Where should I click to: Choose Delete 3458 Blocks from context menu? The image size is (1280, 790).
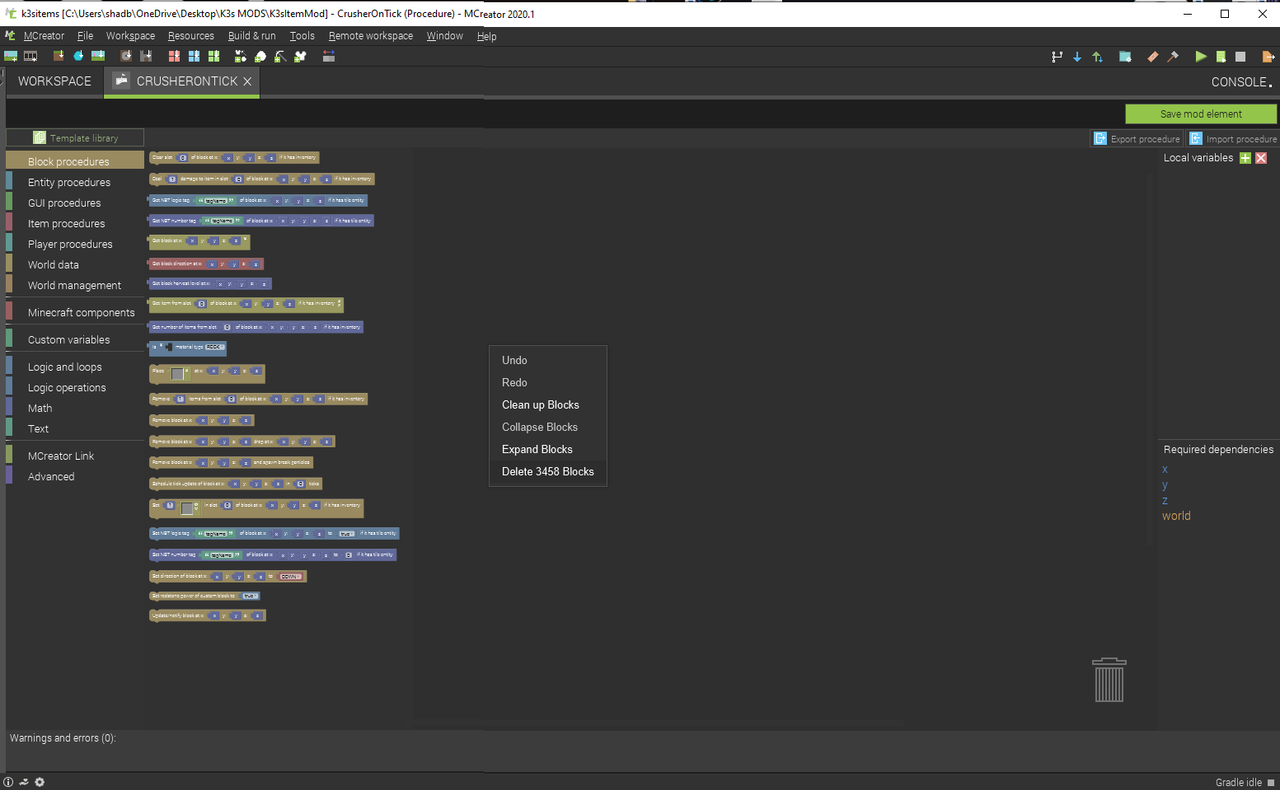(548, 471)
